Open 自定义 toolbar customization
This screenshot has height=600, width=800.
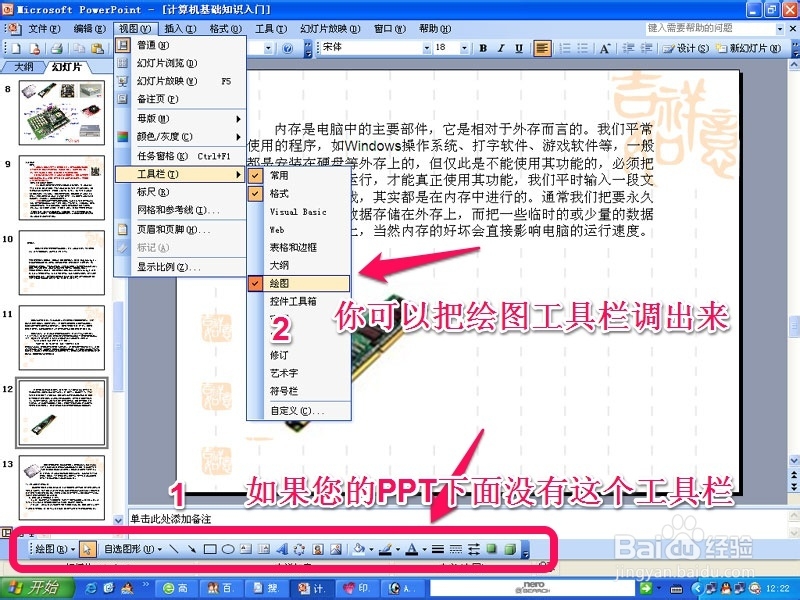pos(299,411)
